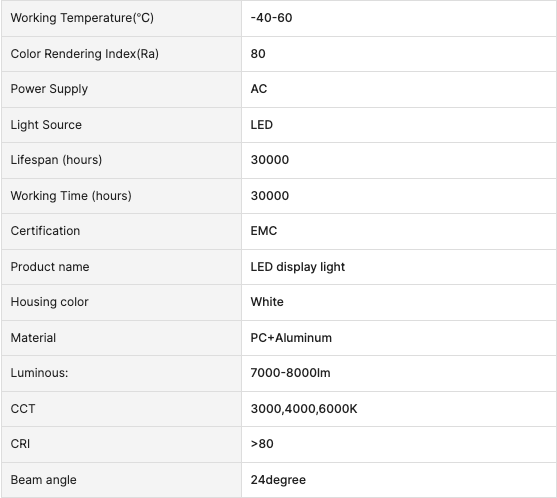Click the Light Source label

(x=46, y=125)
